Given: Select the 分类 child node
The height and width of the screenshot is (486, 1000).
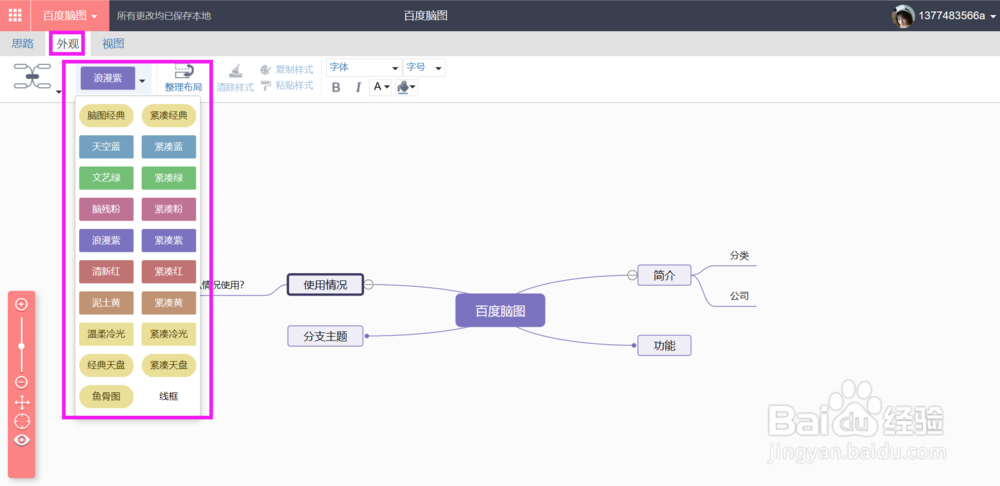Looking at the screenshot, I should [739, 256].
